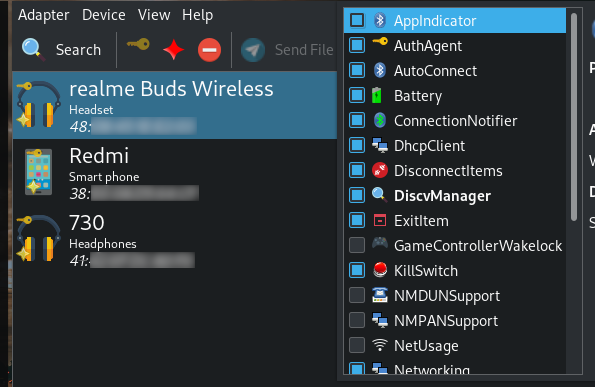Select the NMDUNSupport plugin name
This screenshot has width=595, height=387.
pyautogui.click(x=447, y=296)
